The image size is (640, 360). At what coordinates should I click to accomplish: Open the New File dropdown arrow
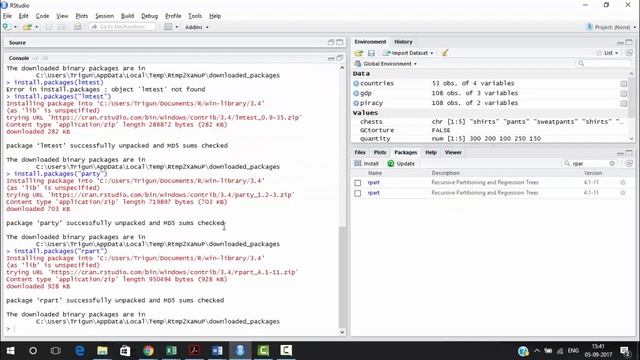coord(16,27)
